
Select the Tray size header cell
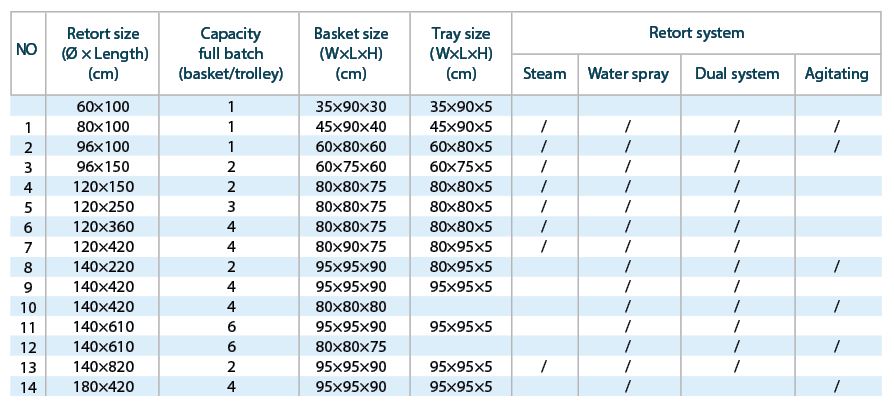[461, 53]
